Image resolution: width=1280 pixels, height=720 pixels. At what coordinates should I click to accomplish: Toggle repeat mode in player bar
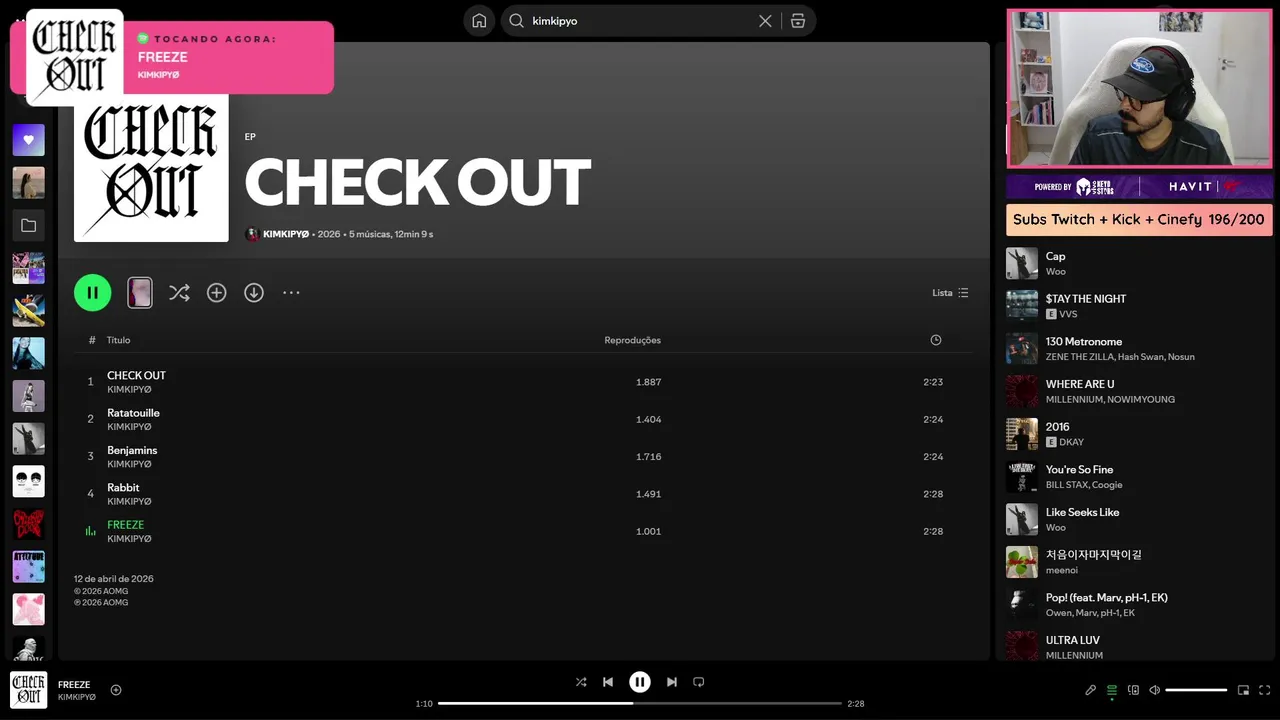pyautogui.click(x=699, y=682)
